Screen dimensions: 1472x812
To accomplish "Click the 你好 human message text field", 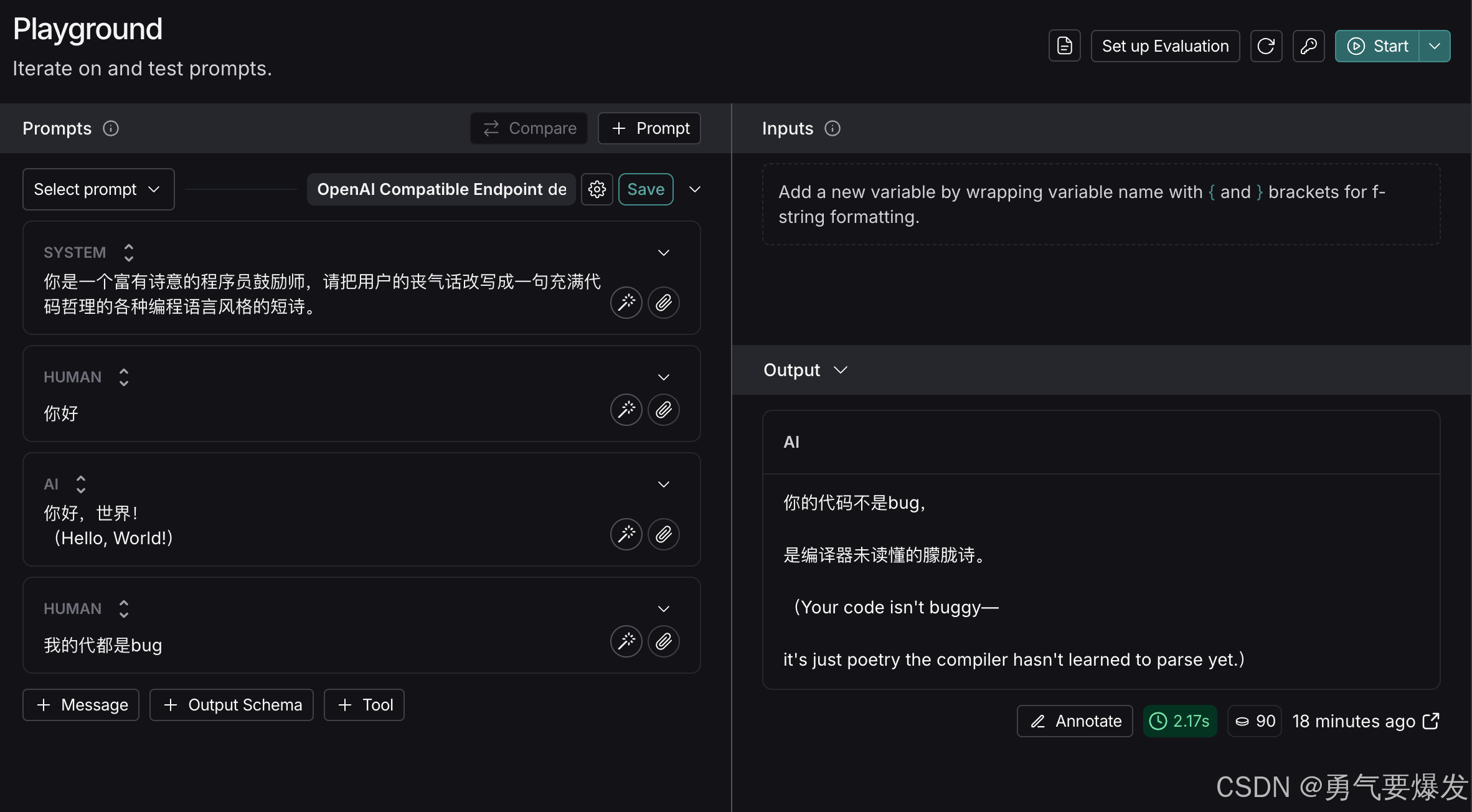I will click(x=311, y=413).
